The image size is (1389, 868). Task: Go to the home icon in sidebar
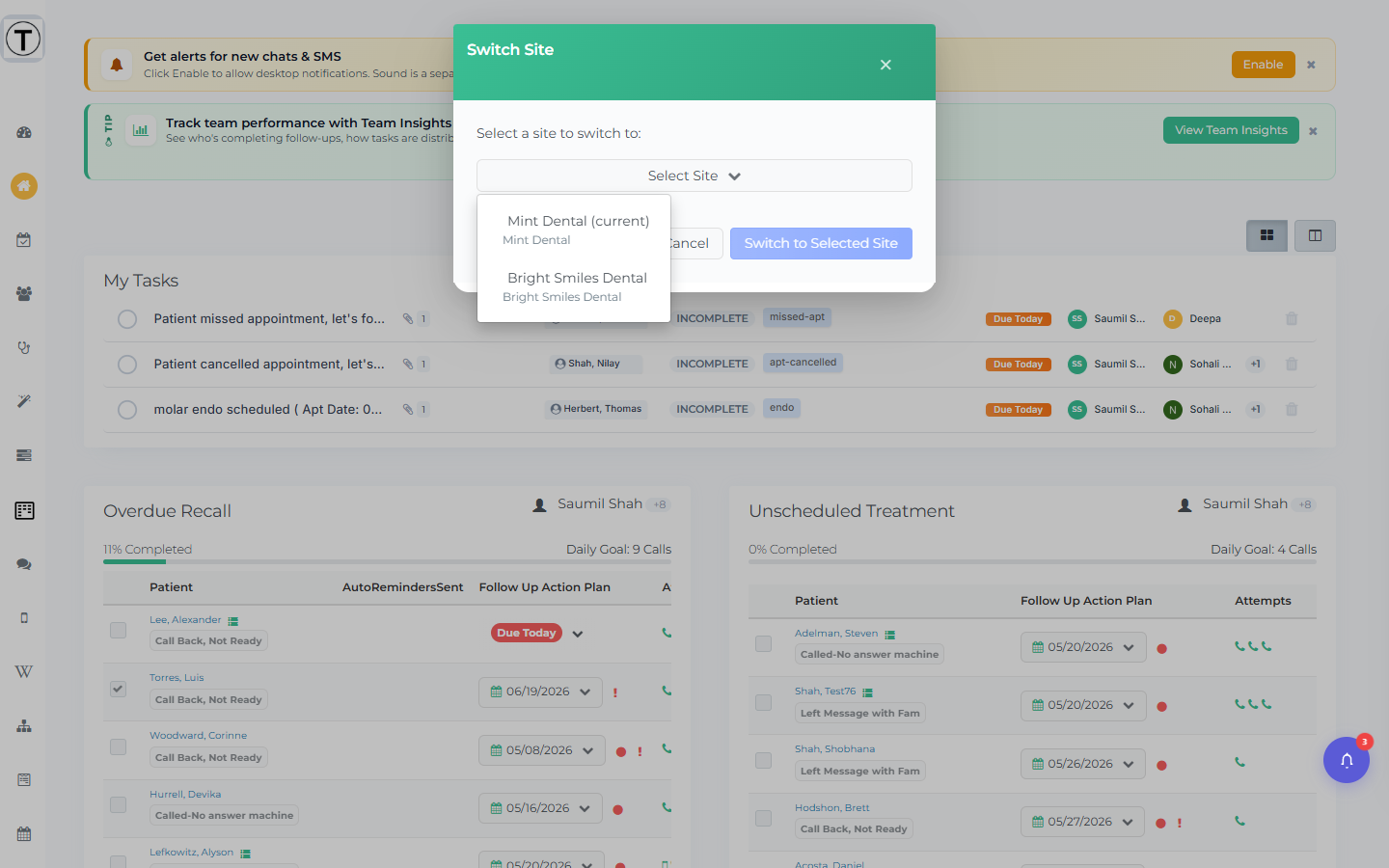(24, 186)
